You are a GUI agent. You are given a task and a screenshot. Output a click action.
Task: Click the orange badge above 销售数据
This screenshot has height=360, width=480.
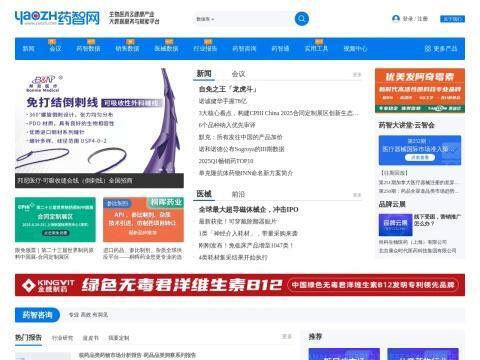(x=130, y=42)
